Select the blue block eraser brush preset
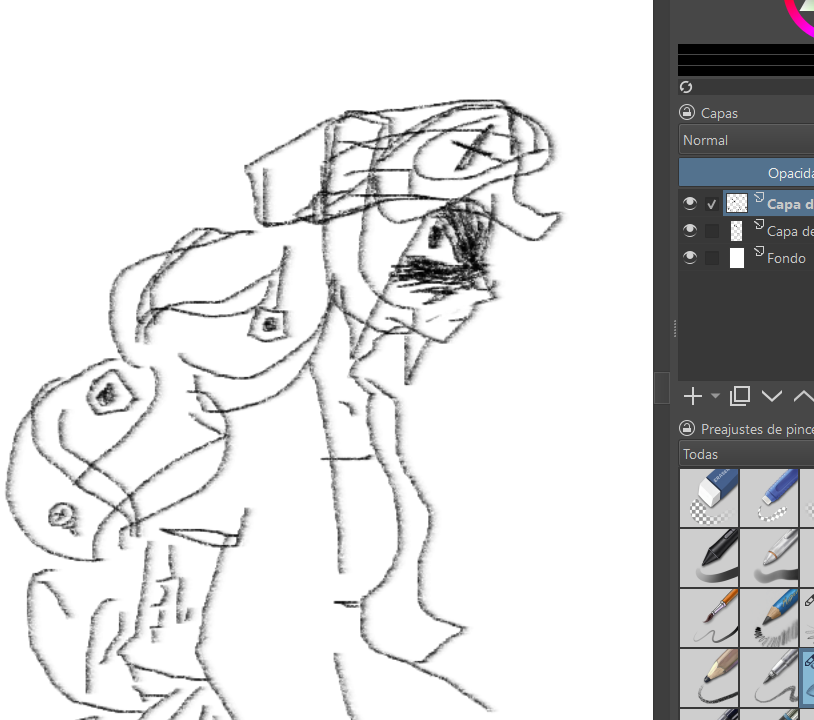Viewport: 814px width, 720px height. pyautogui.click(x=709, y=497)
